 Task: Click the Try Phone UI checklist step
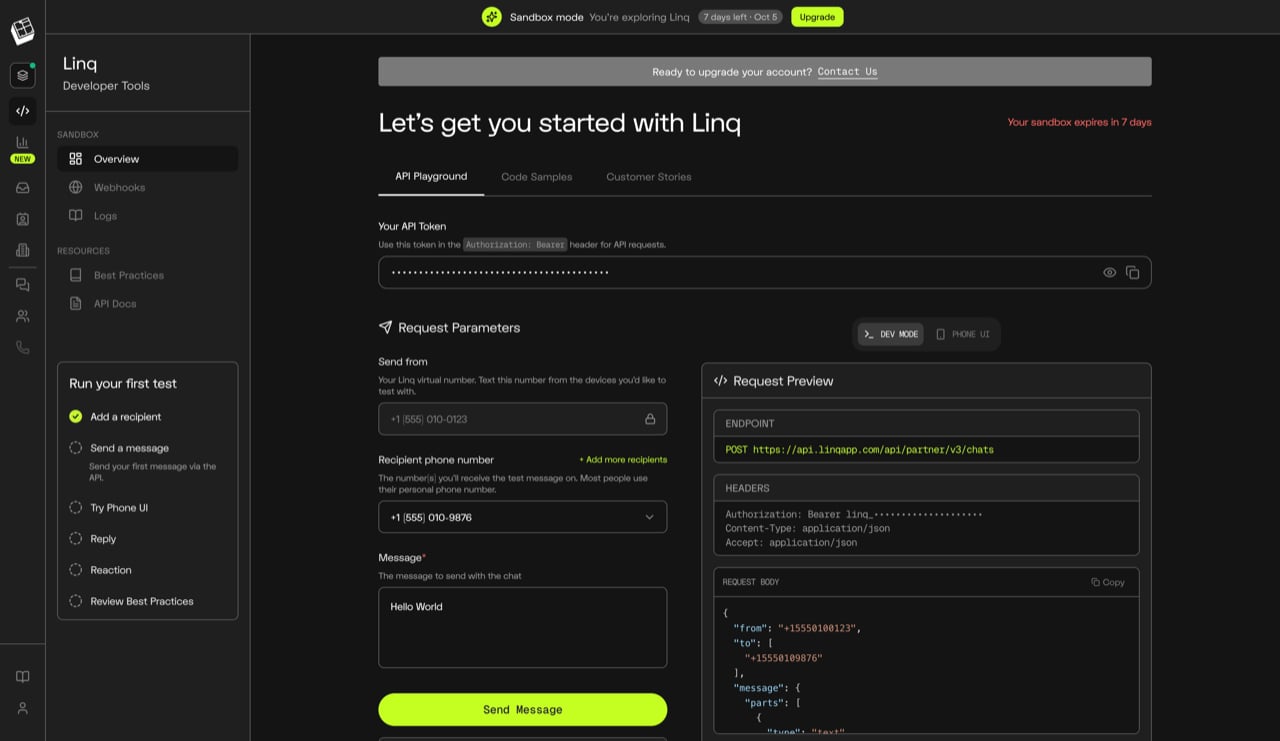[108, 508]
